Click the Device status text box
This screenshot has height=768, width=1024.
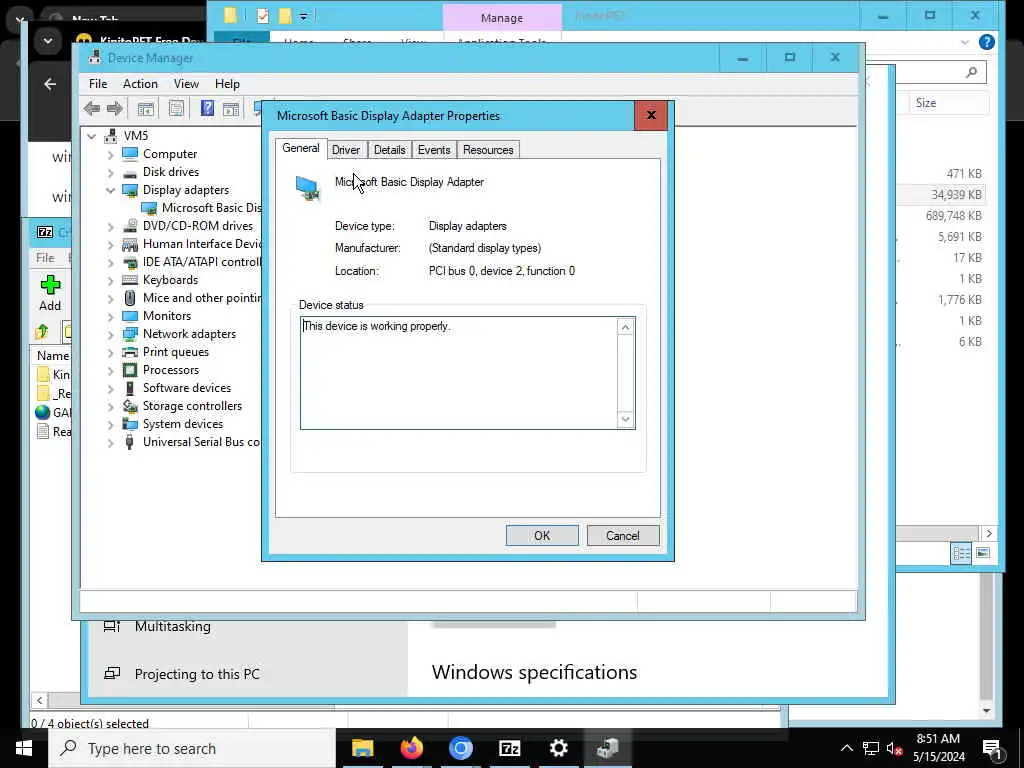pos(459,373)
